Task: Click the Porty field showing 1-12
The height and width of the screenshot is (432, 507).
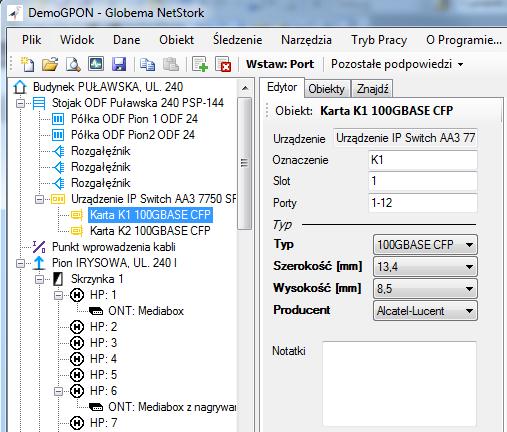Action: point(422,203)
